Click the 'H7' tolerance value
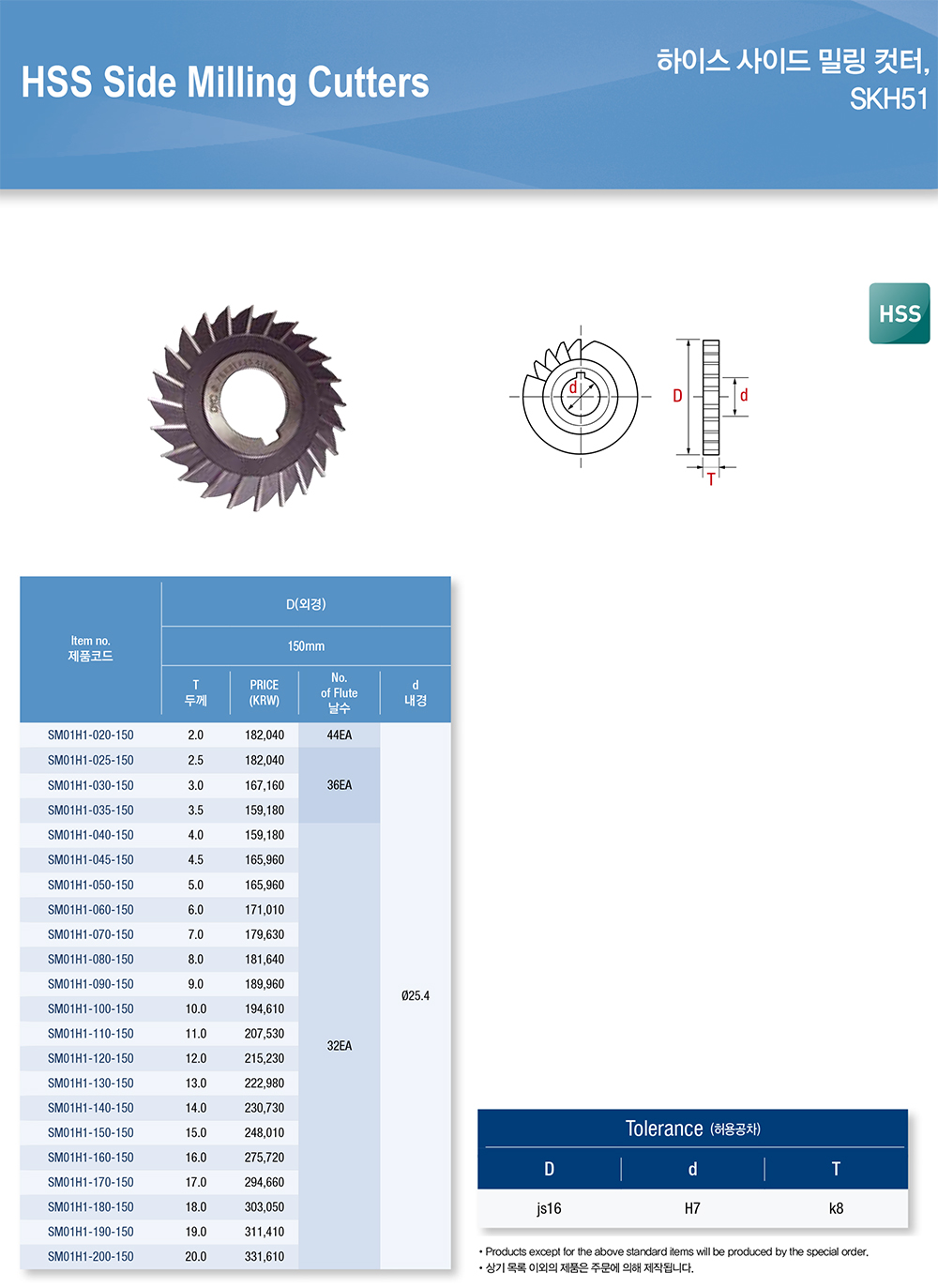Viewport: 938px width, 1288px height. (x=692, y=1208)
